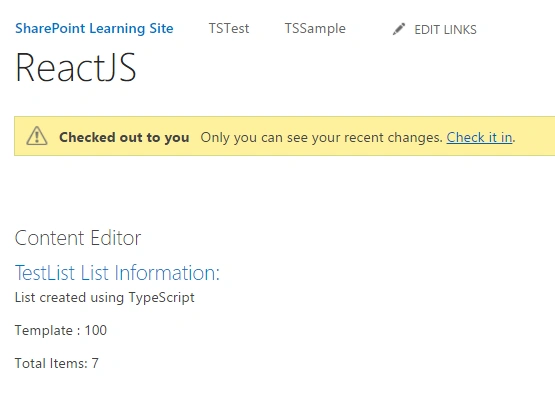The image size is (555, 415).
Task: Click the template value 100
Action: 96,330
